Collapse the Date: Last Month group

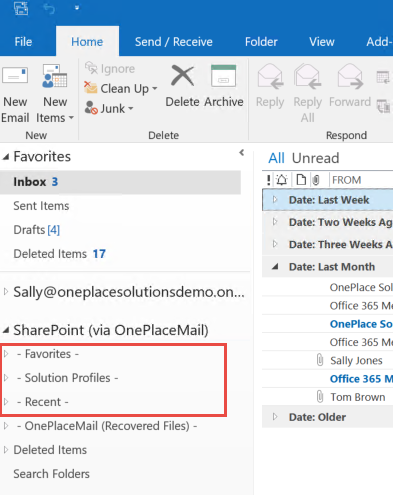(x=275, y=266)
